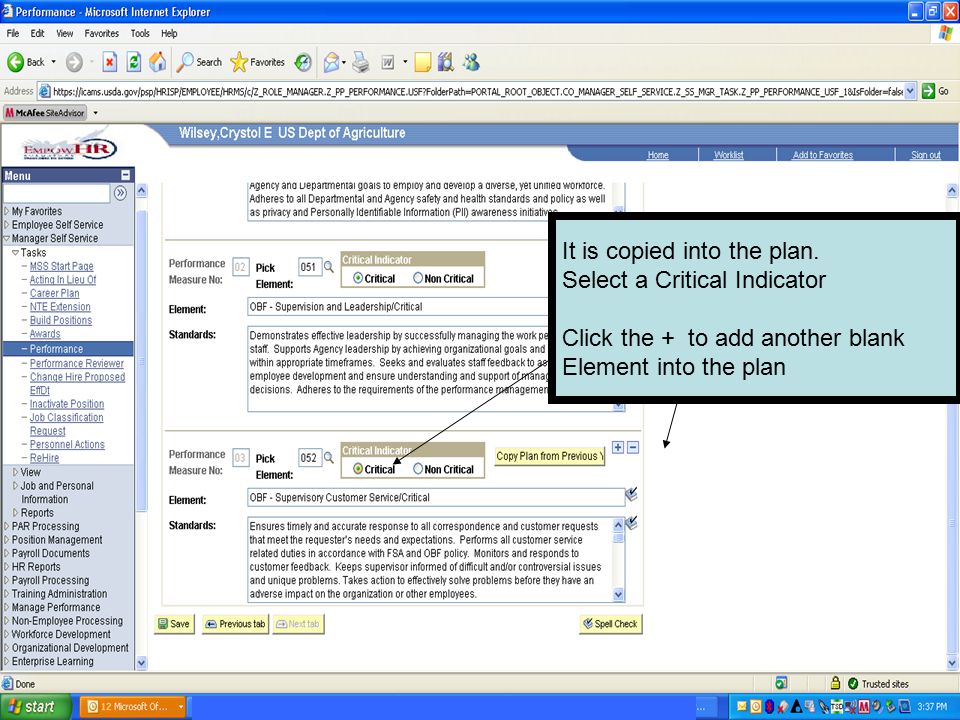Collapse Manager Self Service folder
Viewport: 960px width, 720px height.
tap(7, 238)
